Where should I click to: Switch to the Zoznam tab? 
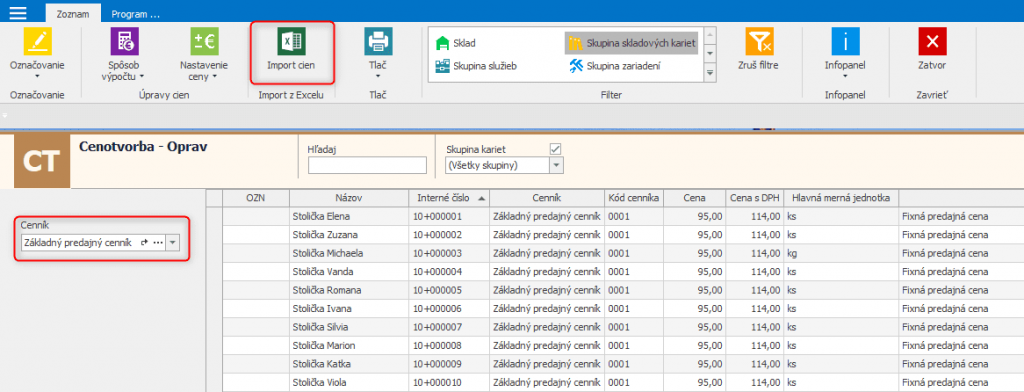pos(72,14)
